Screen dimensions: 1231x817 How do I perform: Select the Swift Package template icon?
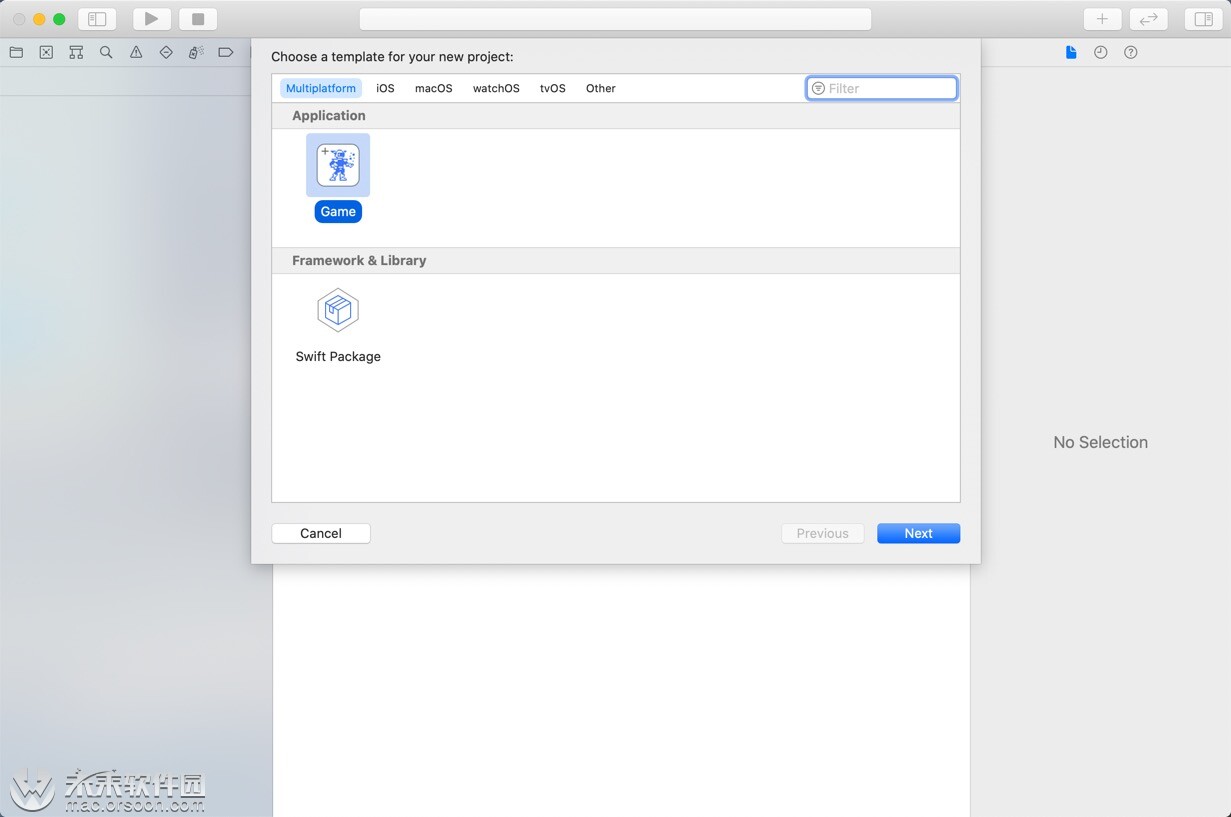click(338, 310)
